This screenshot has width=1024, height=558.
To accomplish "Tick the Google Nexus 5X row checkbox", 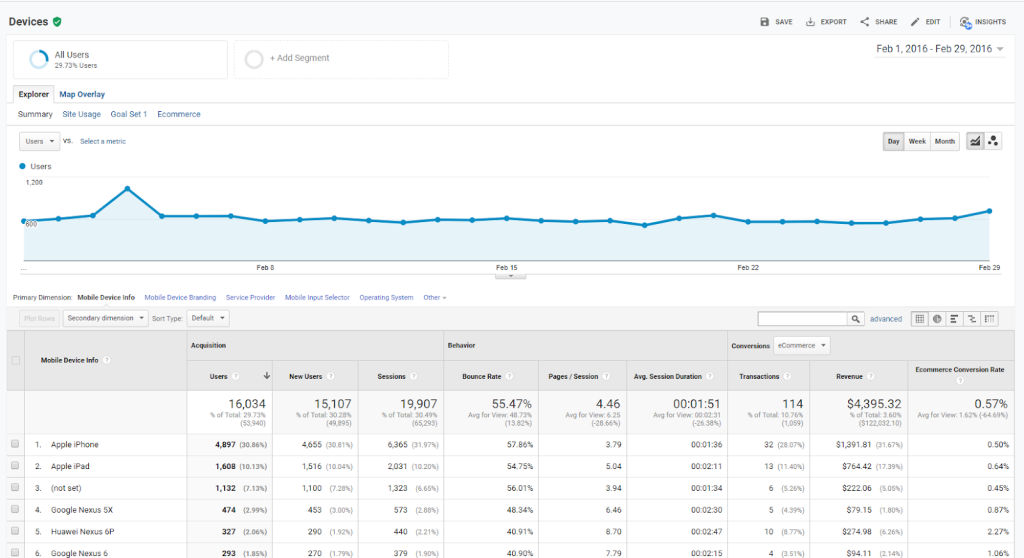I will pos(15,510).
